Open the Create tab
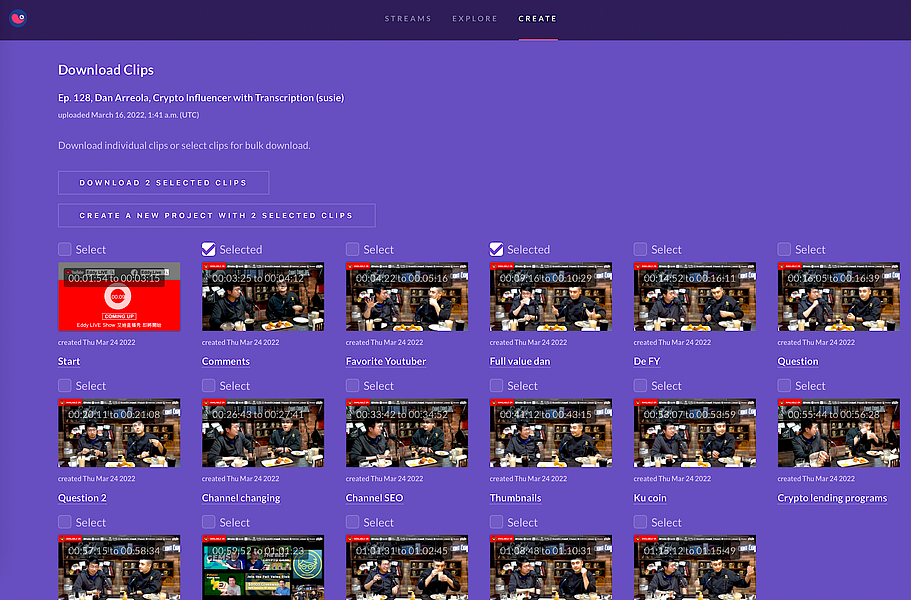The image size is (911, 600). pos(537,19)
